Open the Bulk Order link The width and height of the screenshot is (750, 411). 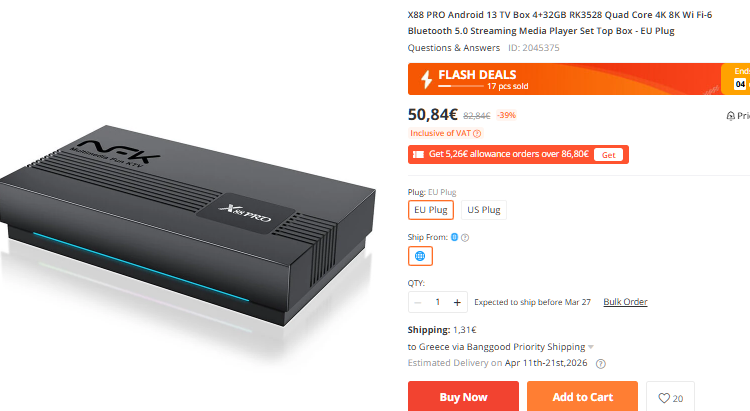pos(625,302)
